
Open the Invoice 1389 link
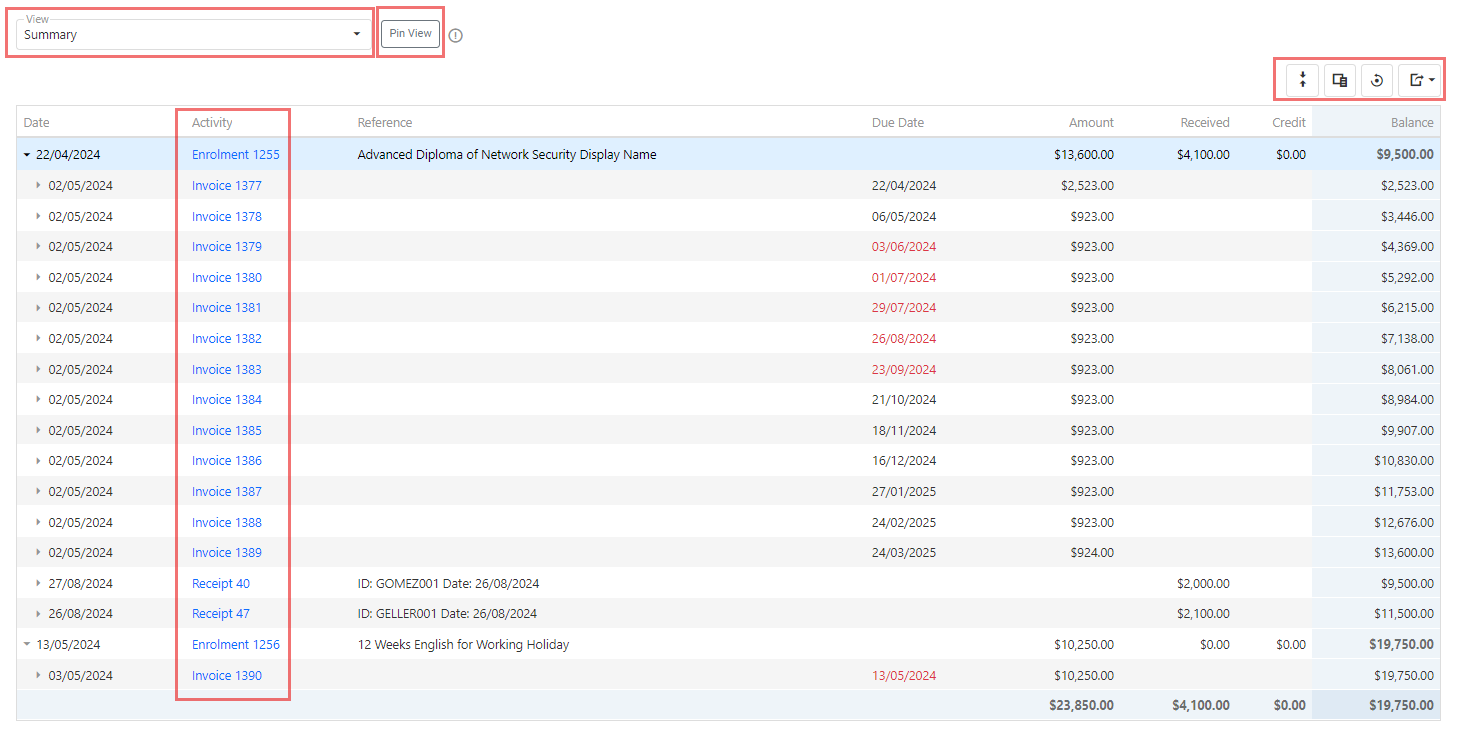click(x=226, y=553)
